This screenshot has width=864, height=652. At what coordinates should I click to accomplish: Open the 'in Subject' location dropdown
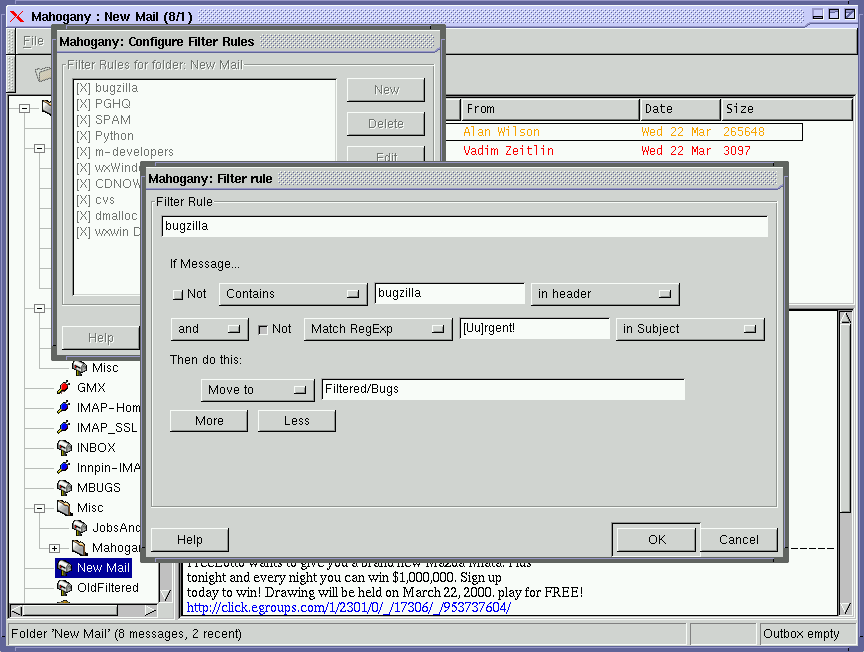690,329
